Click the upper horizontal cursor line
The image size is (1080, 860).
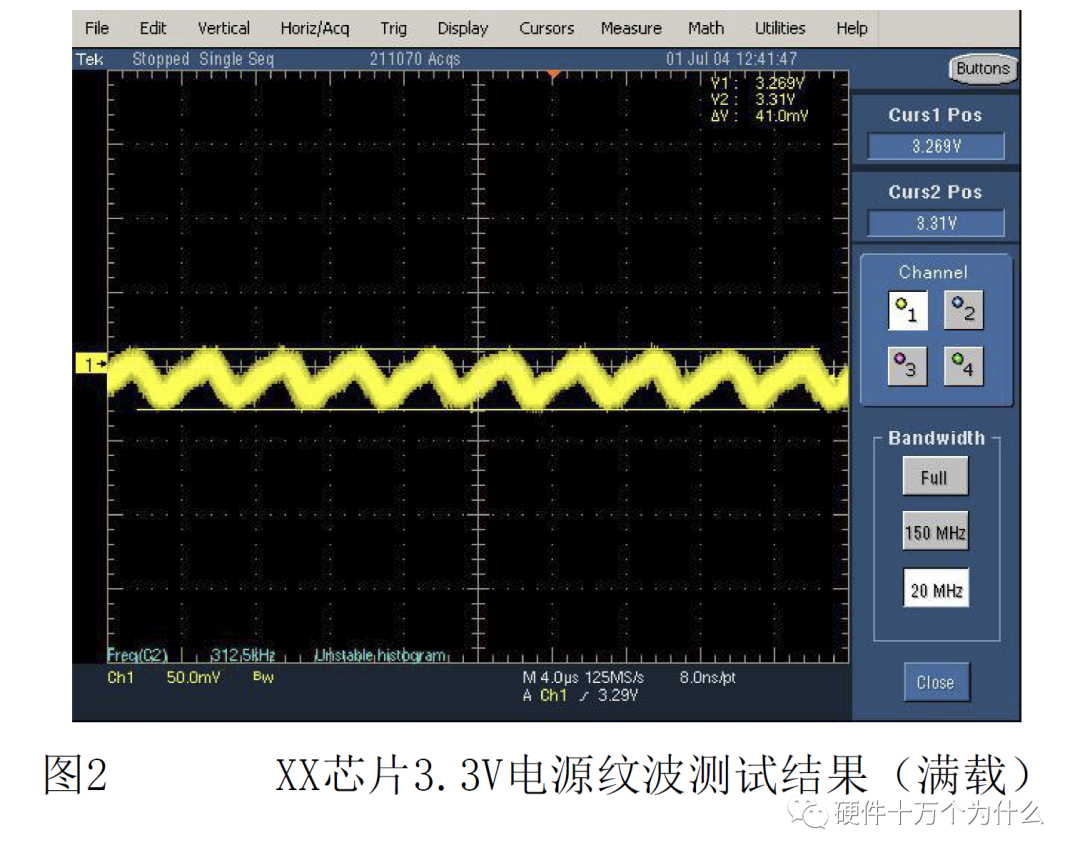(478, 350)
